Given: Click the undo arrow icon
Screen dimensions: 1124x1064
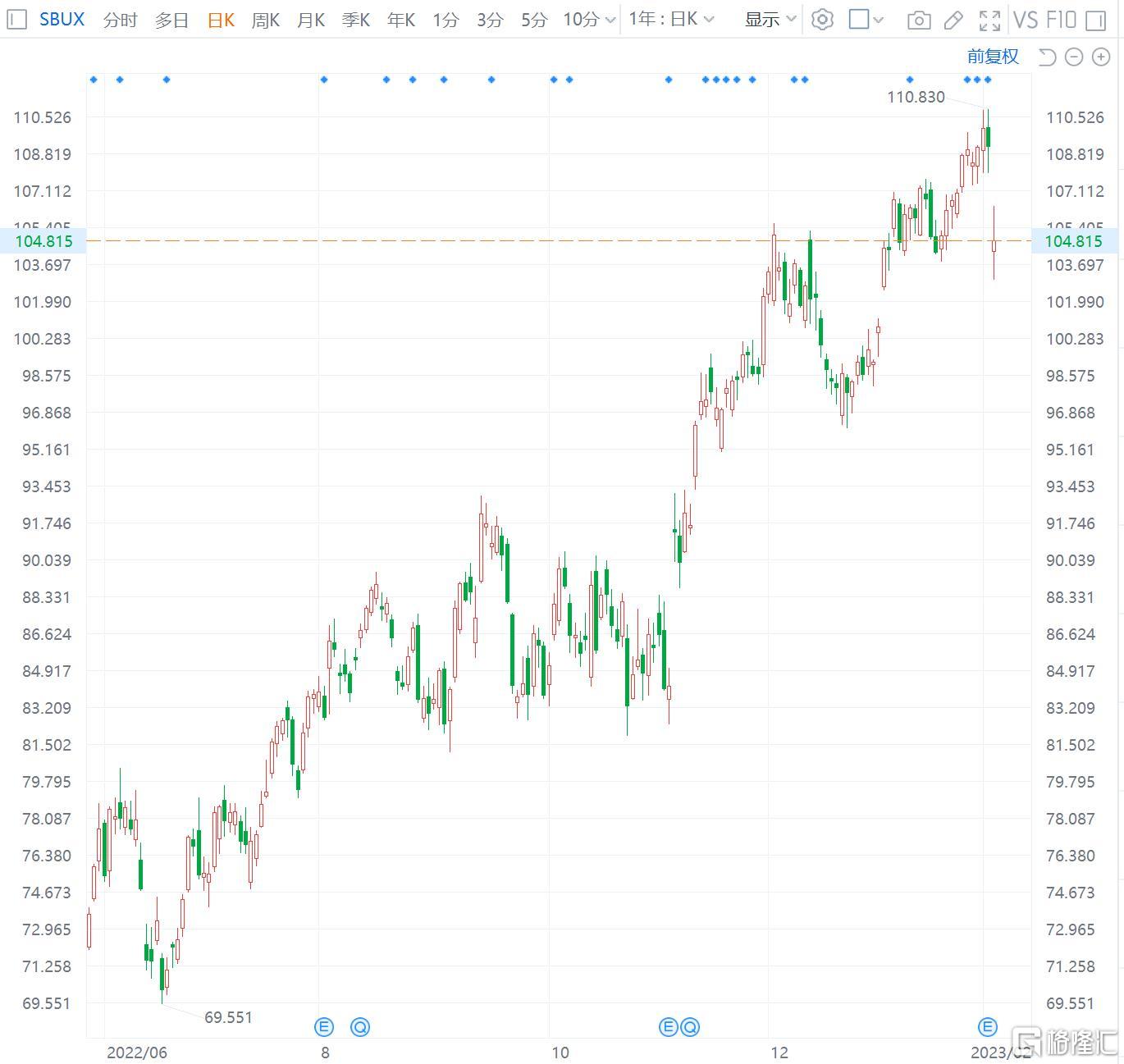Looking at the screenshot, I should click(1047, 57).
